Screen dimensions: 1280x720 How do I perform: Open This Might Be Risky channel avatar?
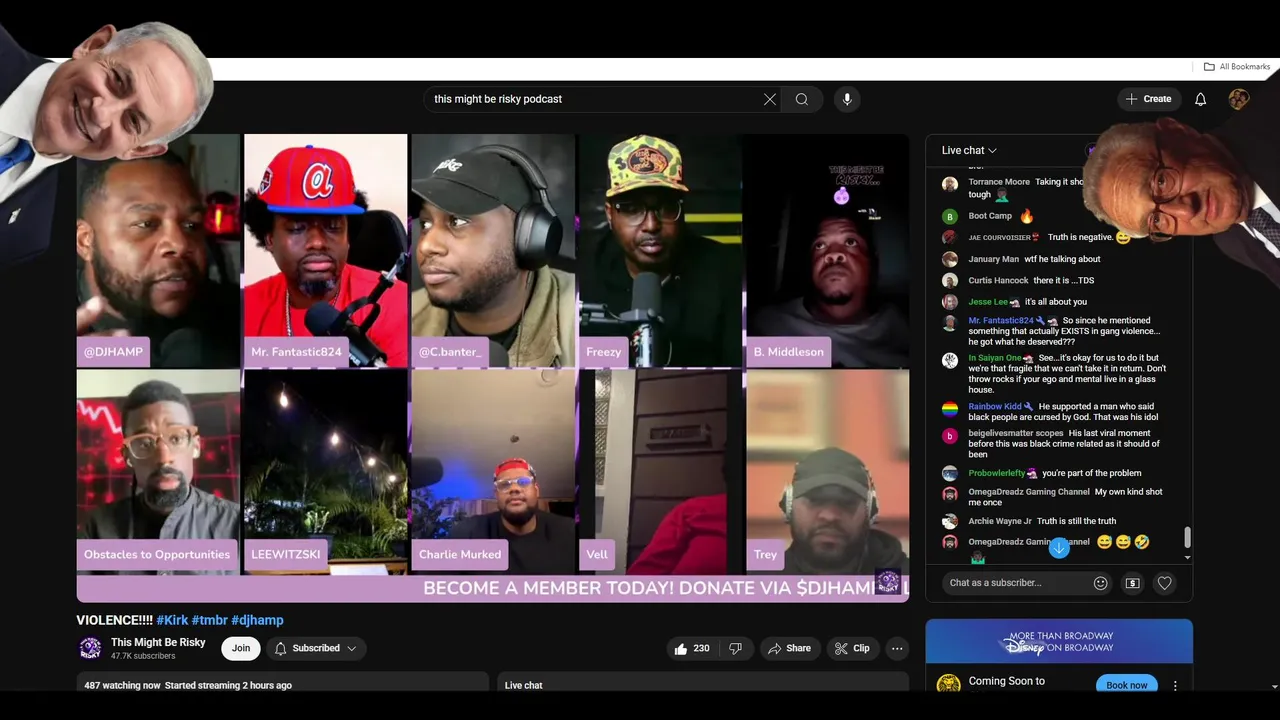coord(90,648)
